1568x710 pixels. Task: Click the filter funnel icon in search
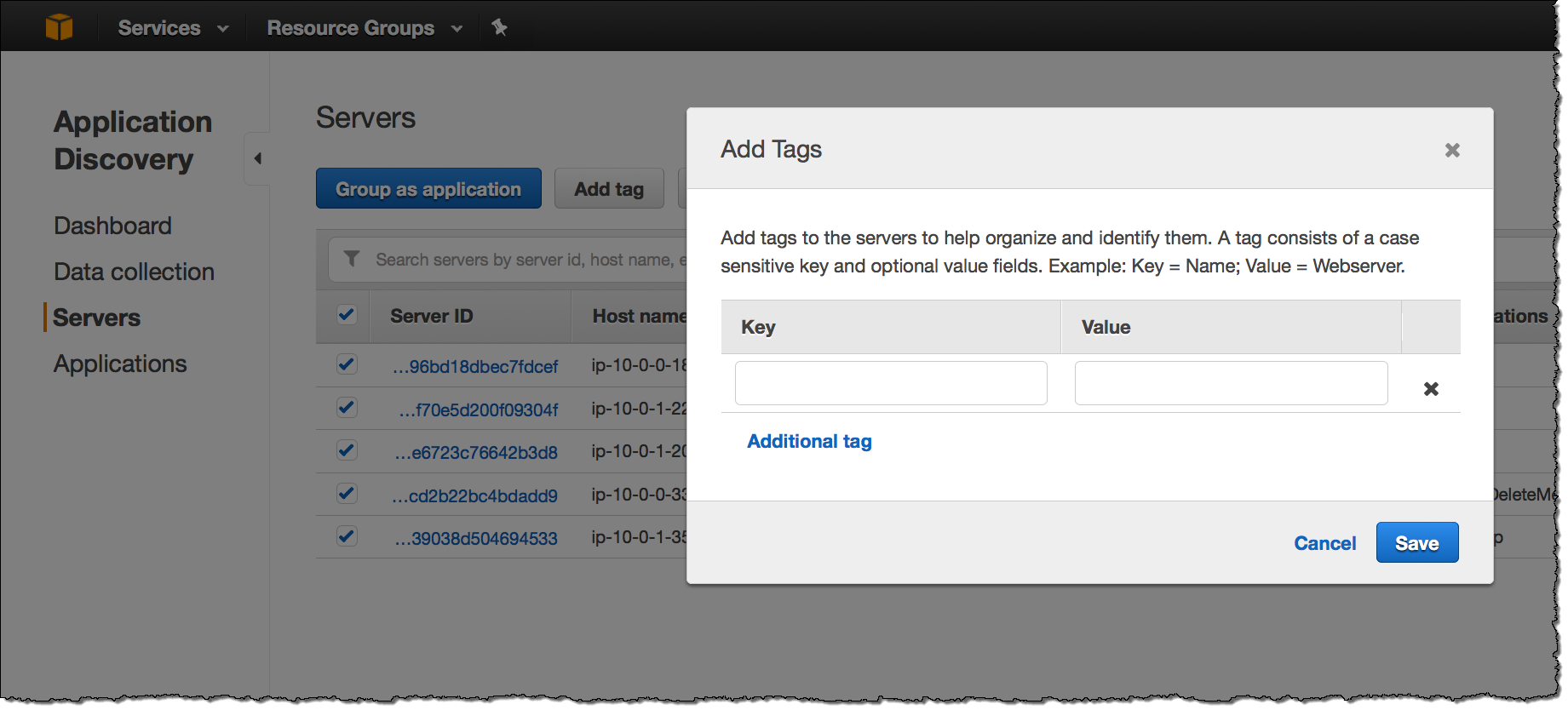coord(351,259)
